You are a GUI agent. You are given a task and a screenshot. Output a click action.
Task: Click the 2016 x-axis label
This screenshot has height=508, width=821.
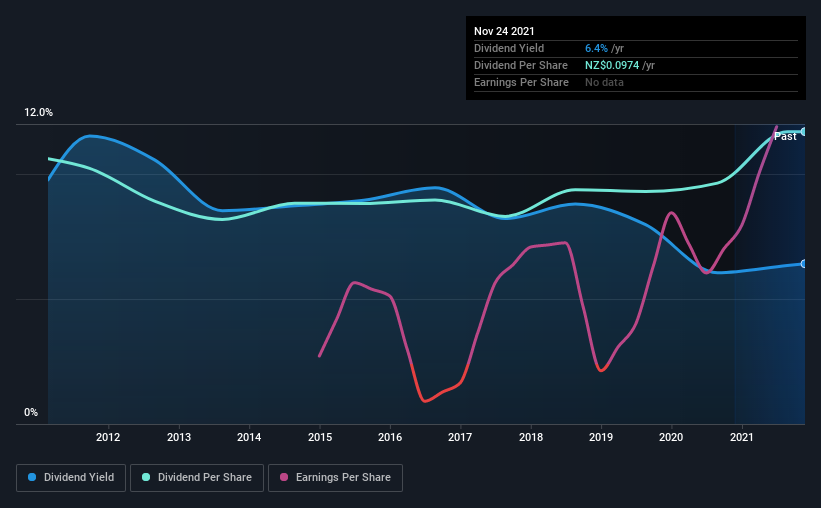[x=390, y=437]
